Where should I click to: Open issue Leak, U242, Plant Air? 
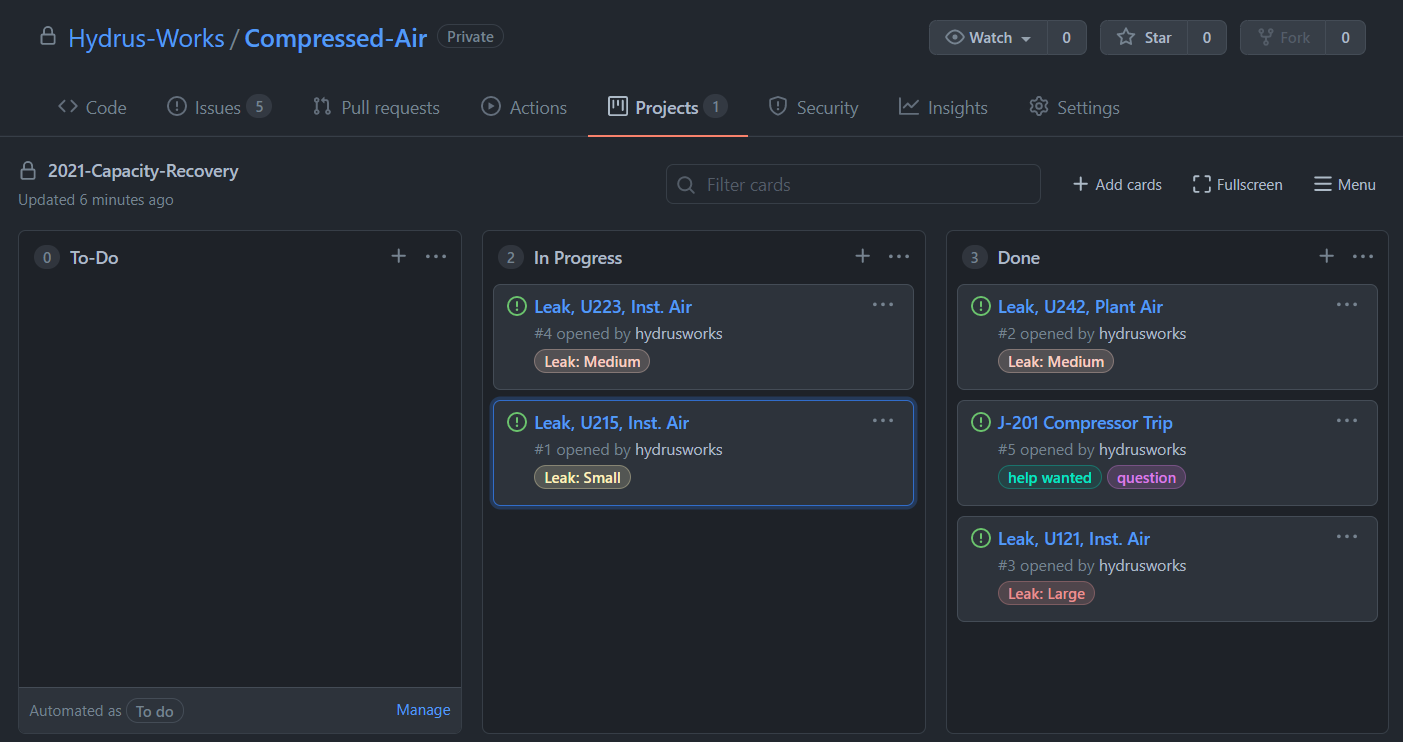pos(1080,307)
